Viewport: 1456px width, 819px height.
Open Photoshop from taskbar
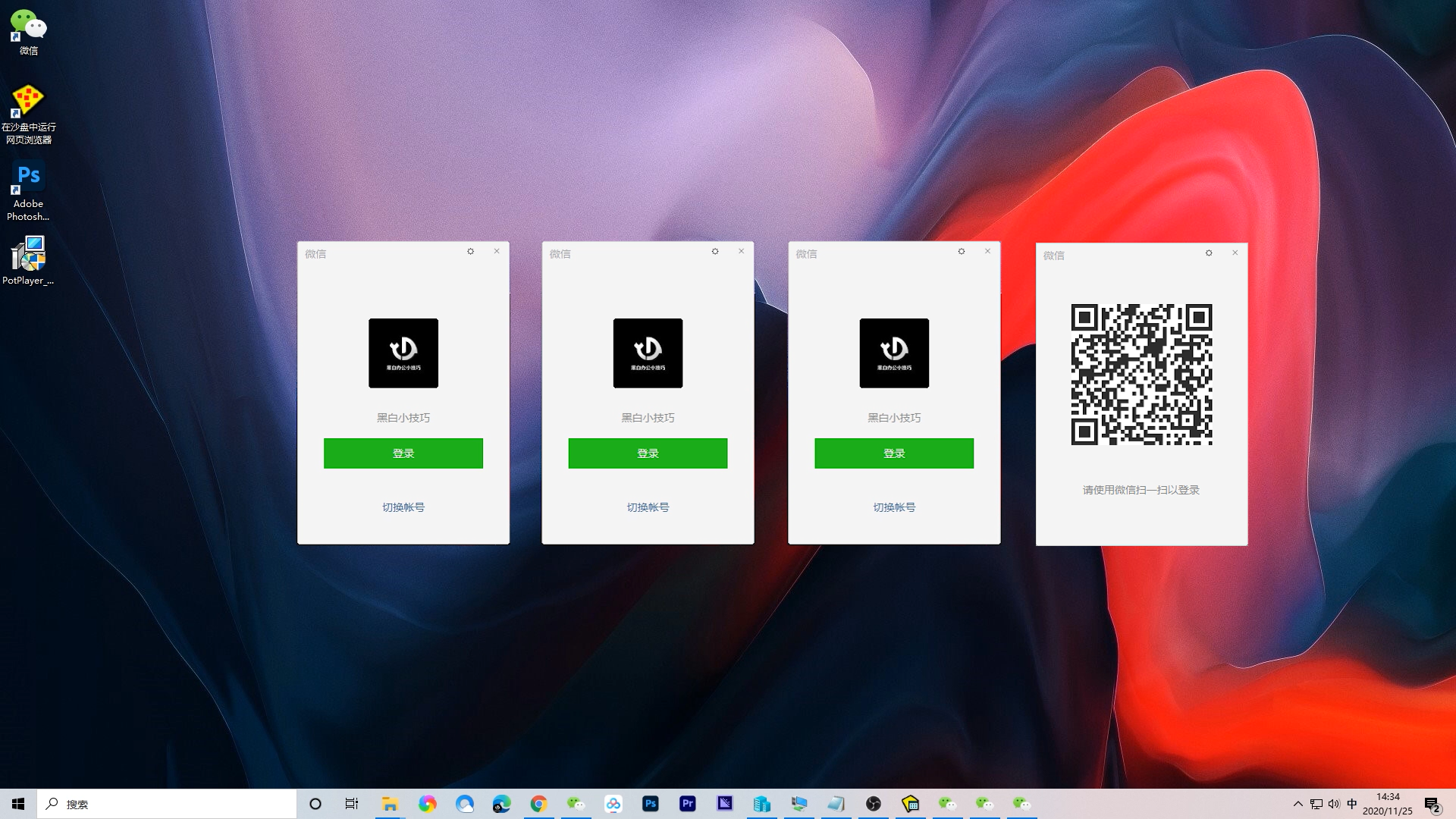click(x=650, y=804)
